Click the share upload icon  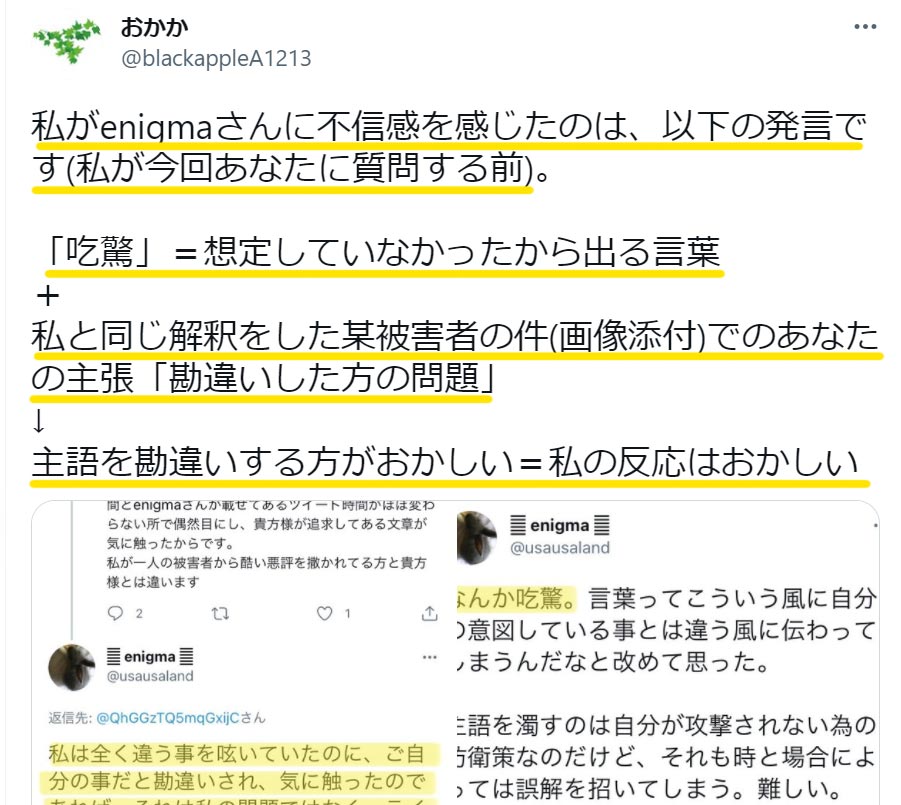point(429,614)
